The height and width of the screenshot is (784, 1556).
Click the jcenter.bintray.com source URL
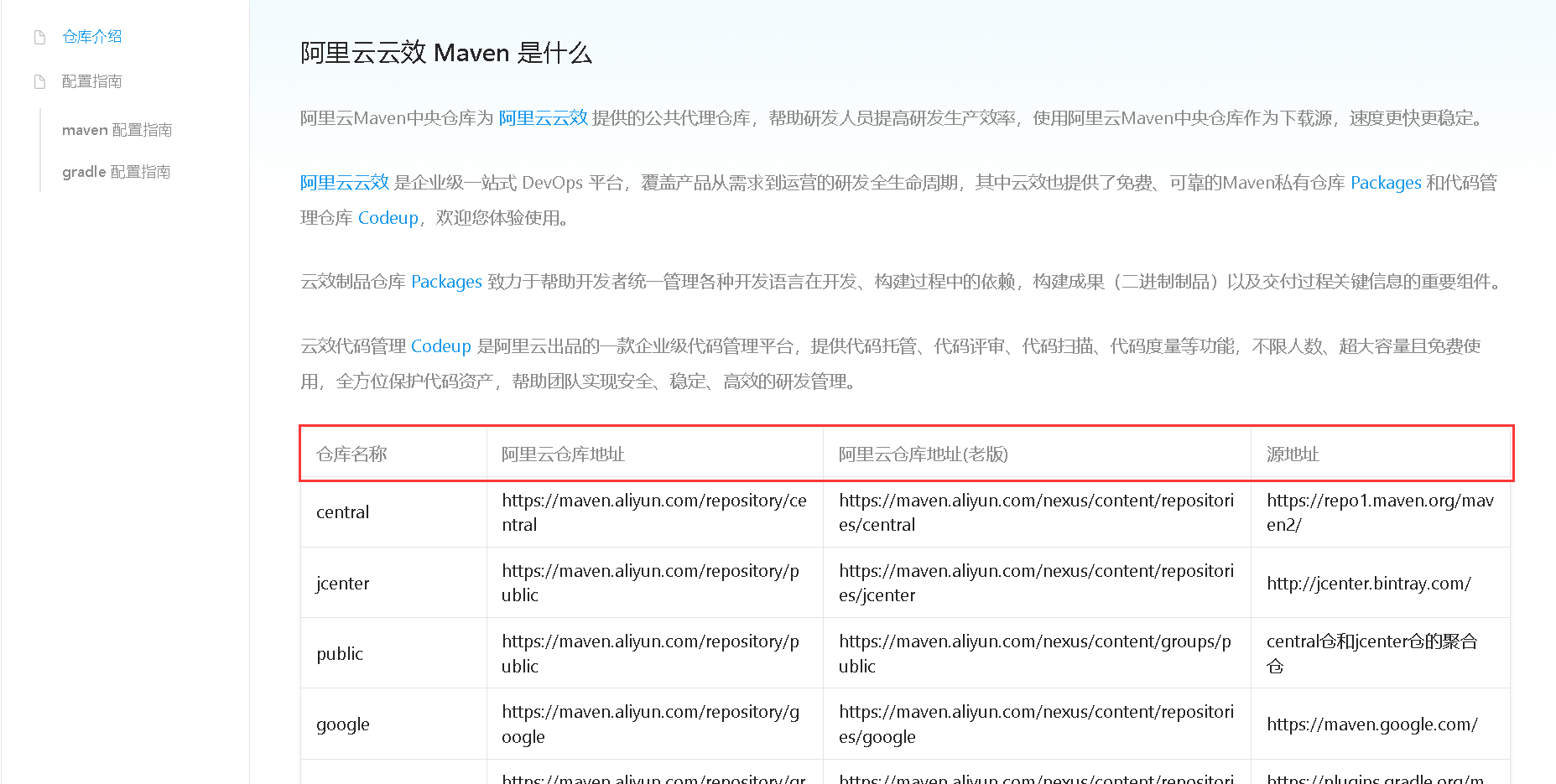tap(1369, 584)
